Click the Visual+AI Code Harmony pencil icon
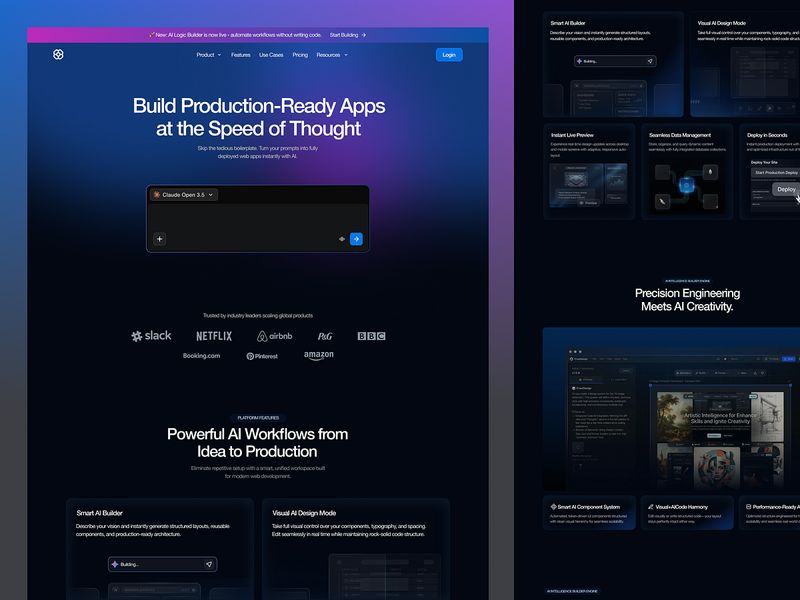 point(651,507)
